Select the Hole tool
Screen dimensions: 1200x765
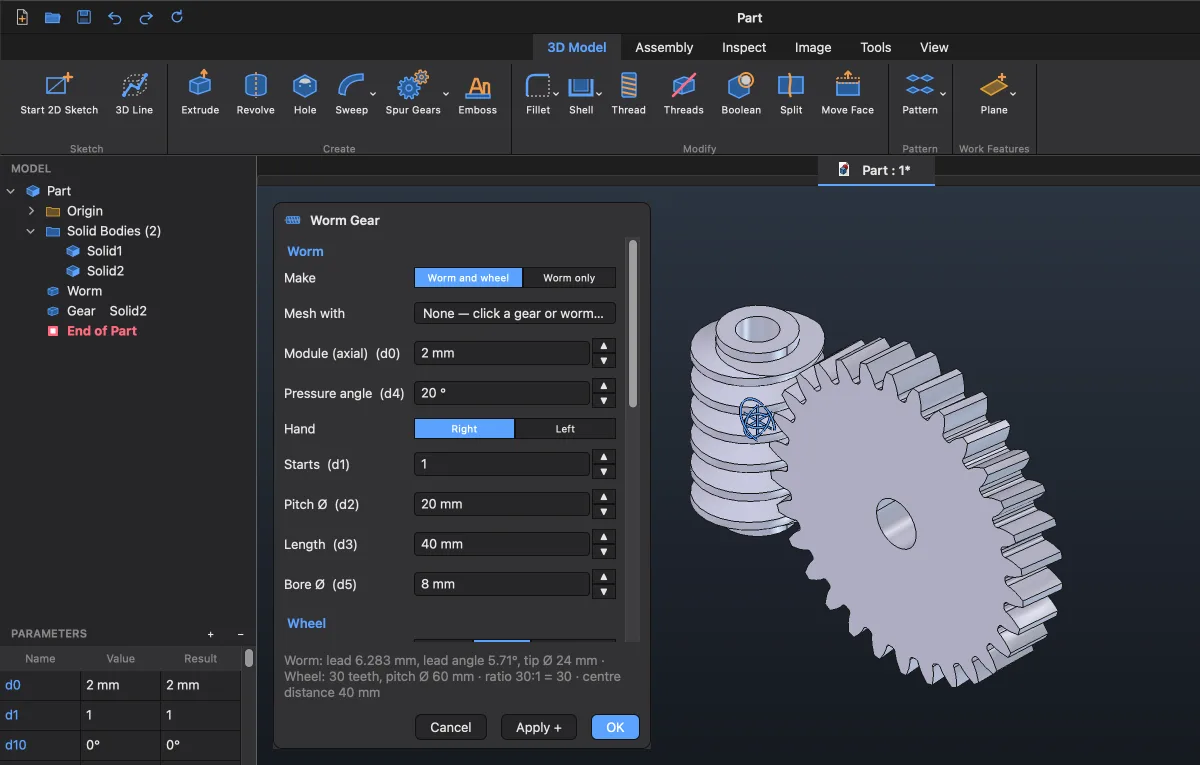click(x=305, y=94)
